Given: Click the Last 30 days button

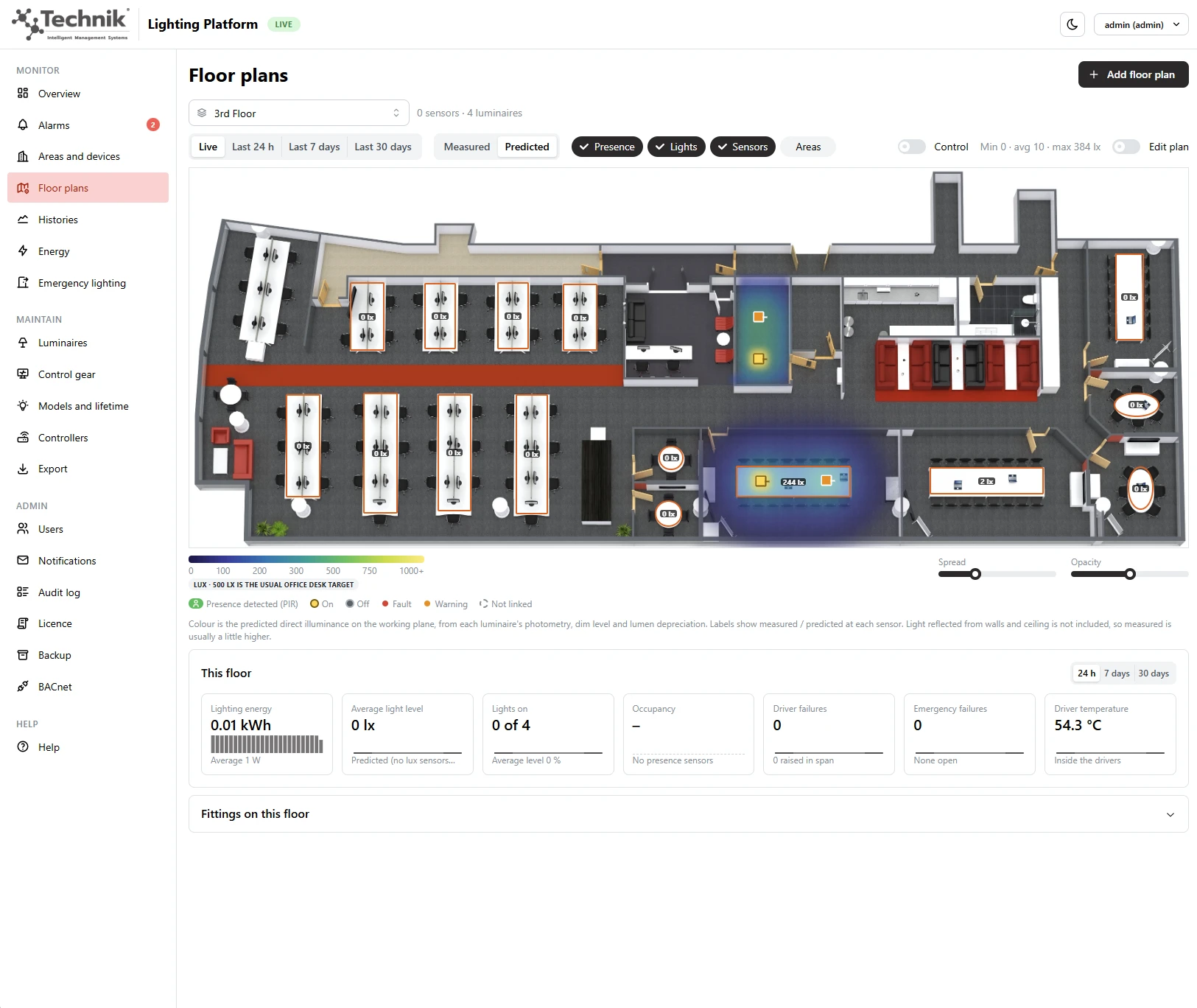Looking at the screenshot, I should coord(382,147).
